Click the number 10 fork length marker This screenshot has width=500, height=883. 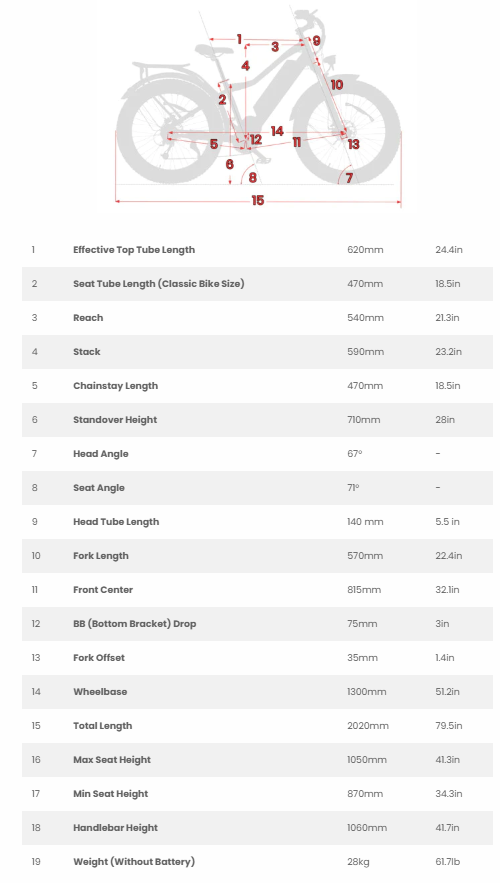(336, 84)
